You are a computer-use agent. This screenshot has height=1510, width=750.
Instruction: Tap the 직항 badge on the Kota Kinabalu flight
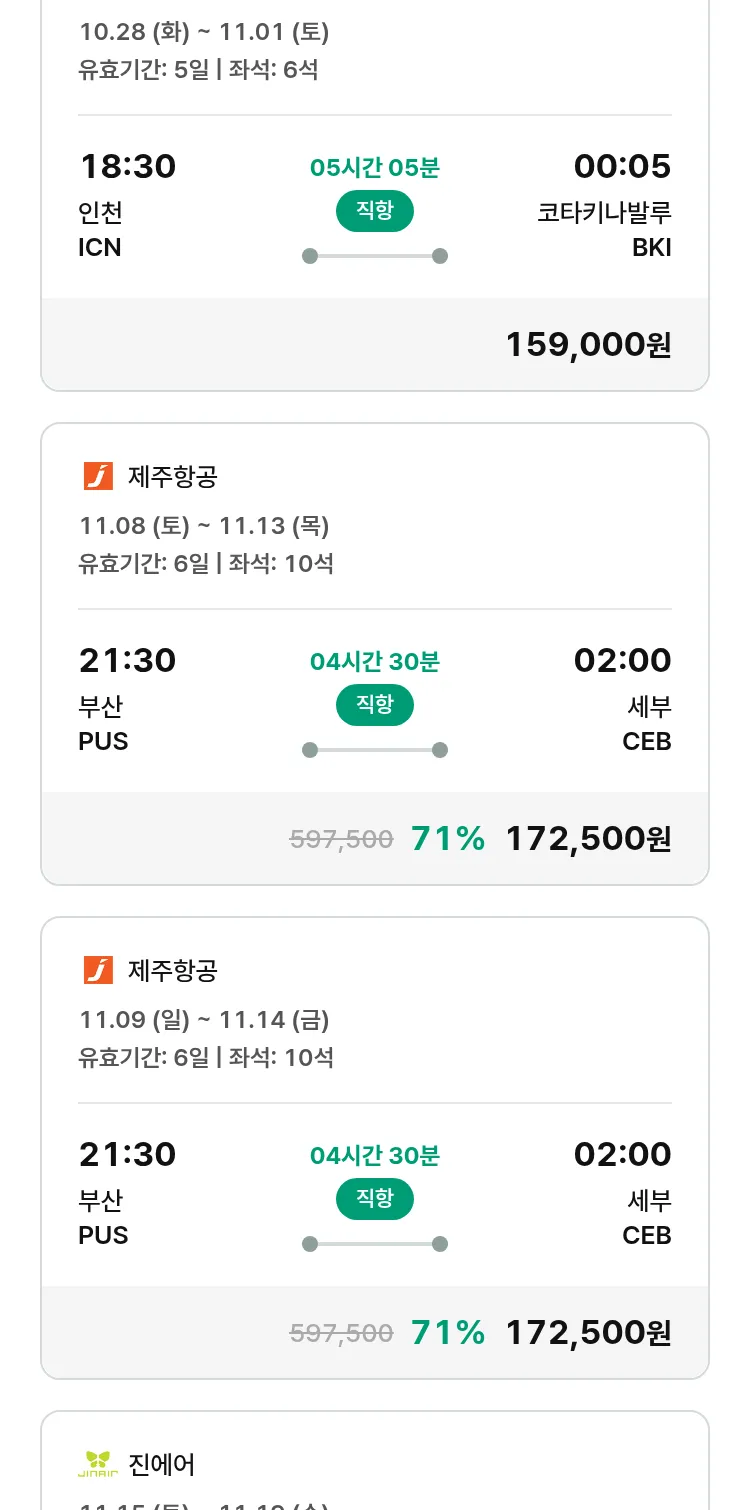tap(375, 211)
